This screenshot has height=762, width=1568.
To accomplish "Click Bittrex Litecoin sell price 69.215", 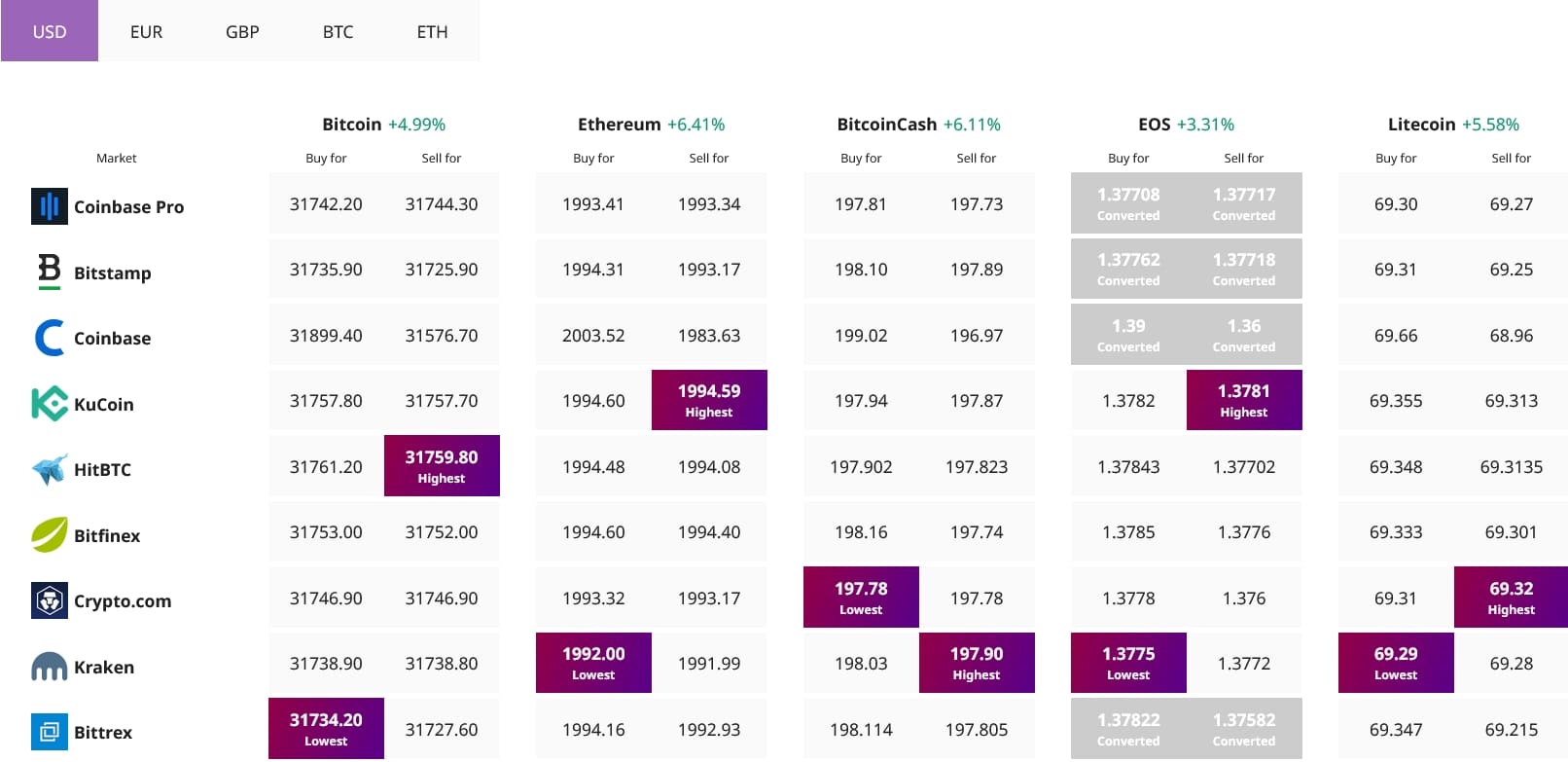I will coord(1511,729).
